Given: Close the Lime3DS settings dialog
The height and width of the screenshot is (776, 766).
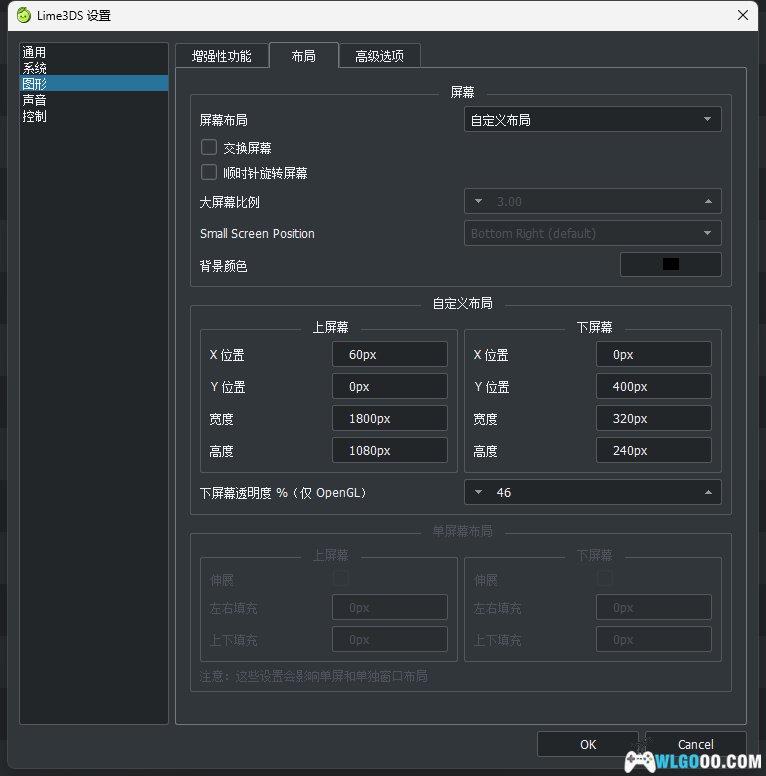Looking at the screenshot, I should (x=742, y=15).
